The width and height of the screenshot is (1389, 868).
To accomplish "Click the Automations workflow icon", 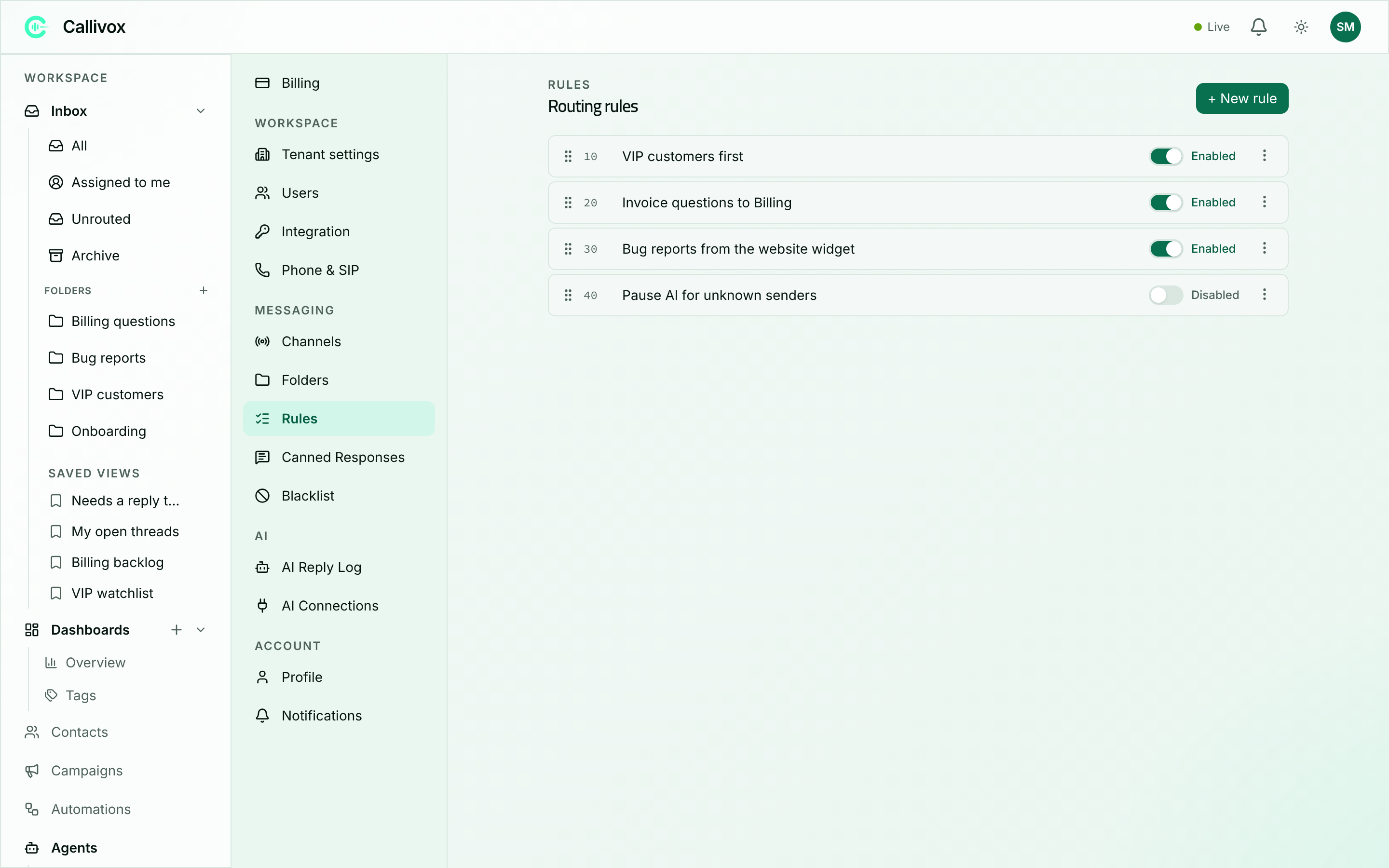I will pyautogui.click(x=31, y=809).
